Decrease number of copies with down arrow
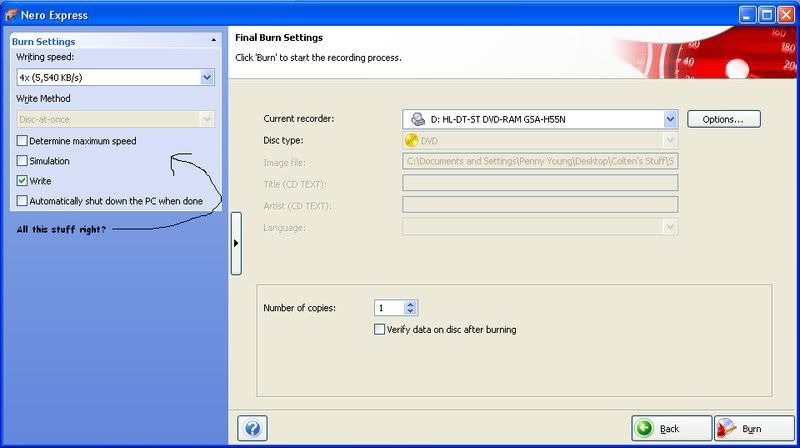 [x=411, y=311]
